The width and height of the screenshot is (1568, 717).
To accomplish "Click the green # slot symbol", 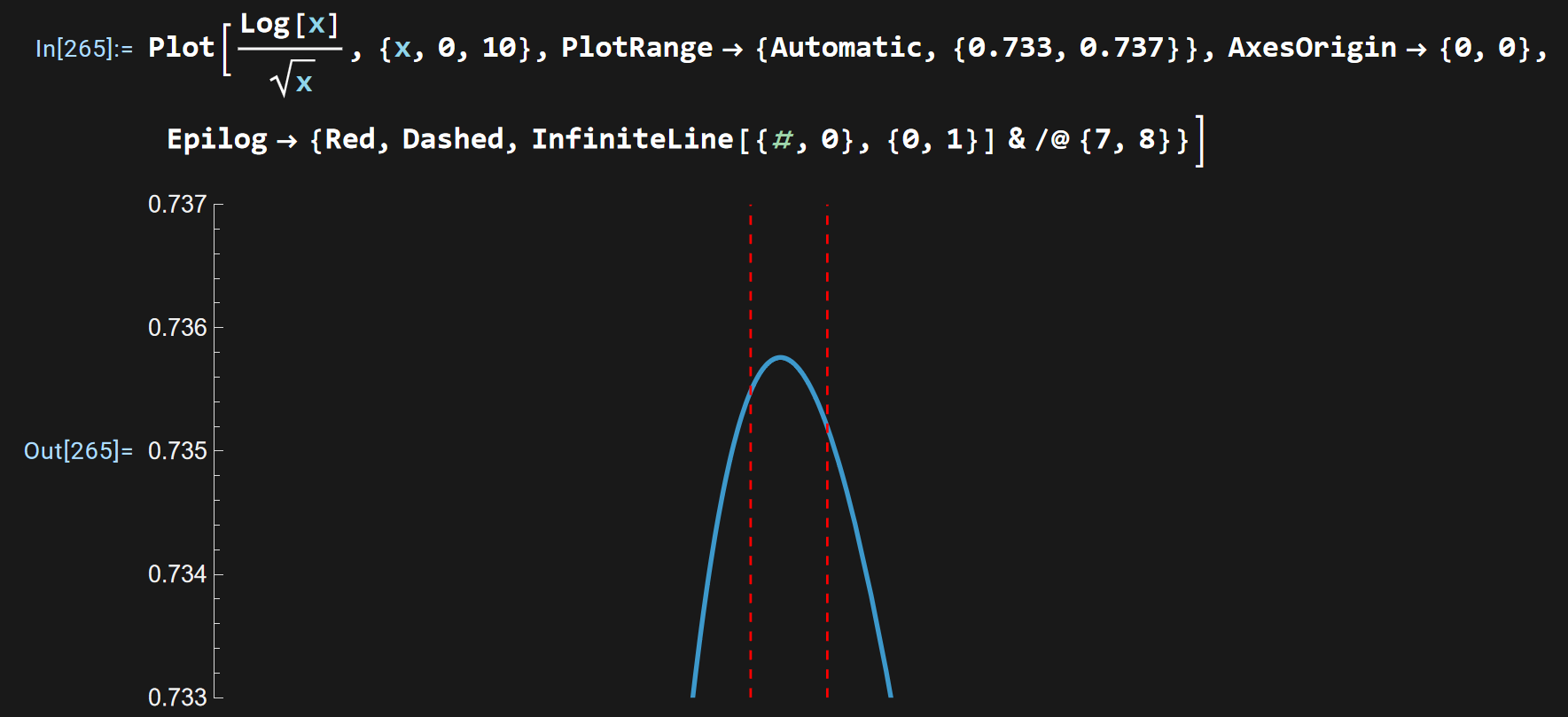I will [783, 139].
